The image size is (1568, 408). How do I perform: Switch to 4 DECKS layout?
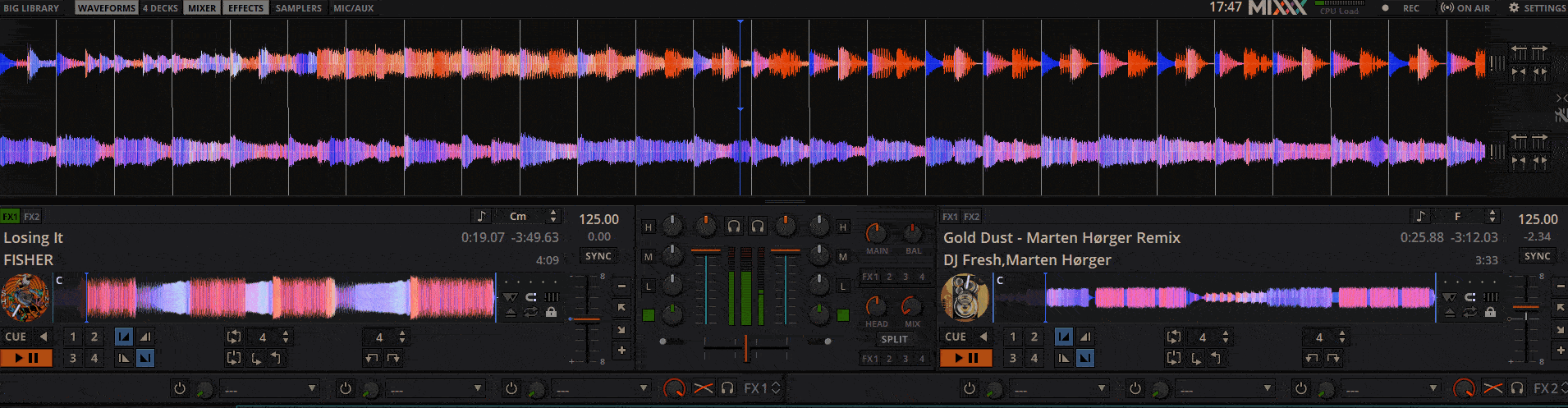(160, 8)
